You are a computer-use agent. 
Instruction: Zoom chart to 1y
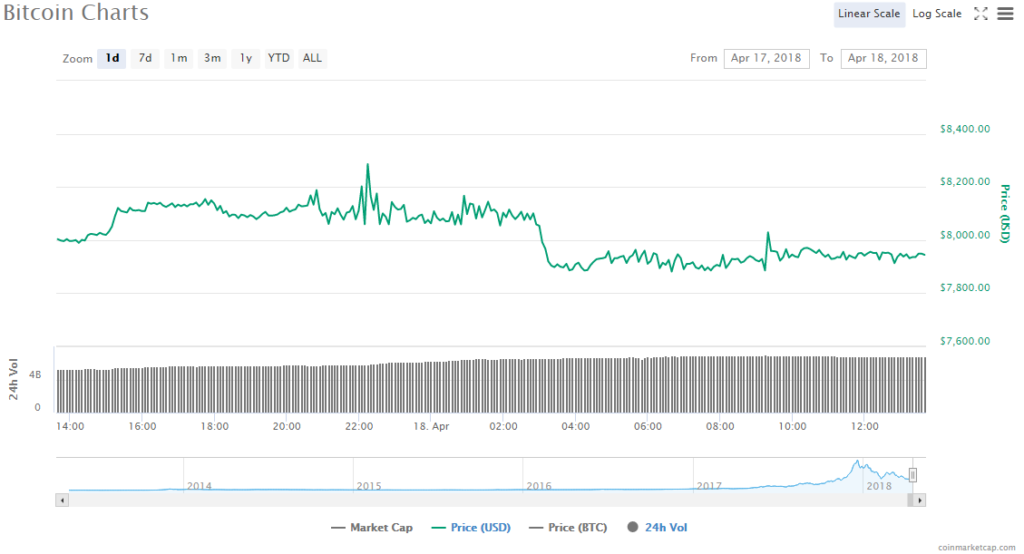click(245, 58)
